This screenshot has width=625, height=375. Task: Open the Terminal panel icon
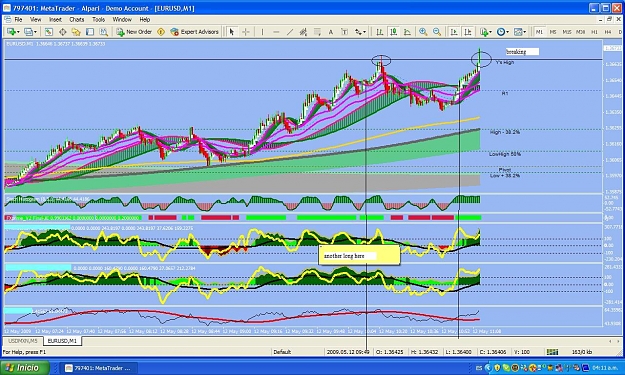(90, 32)
